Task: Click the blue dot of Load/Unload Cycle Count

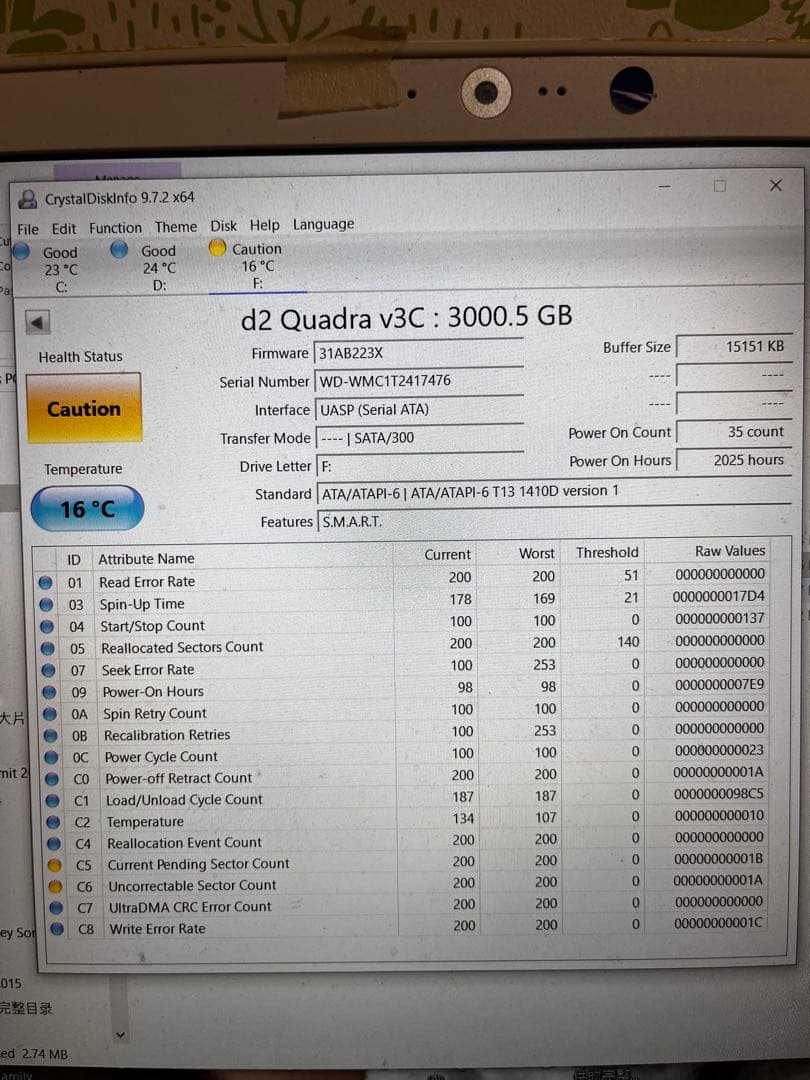Action: point(52,801)
